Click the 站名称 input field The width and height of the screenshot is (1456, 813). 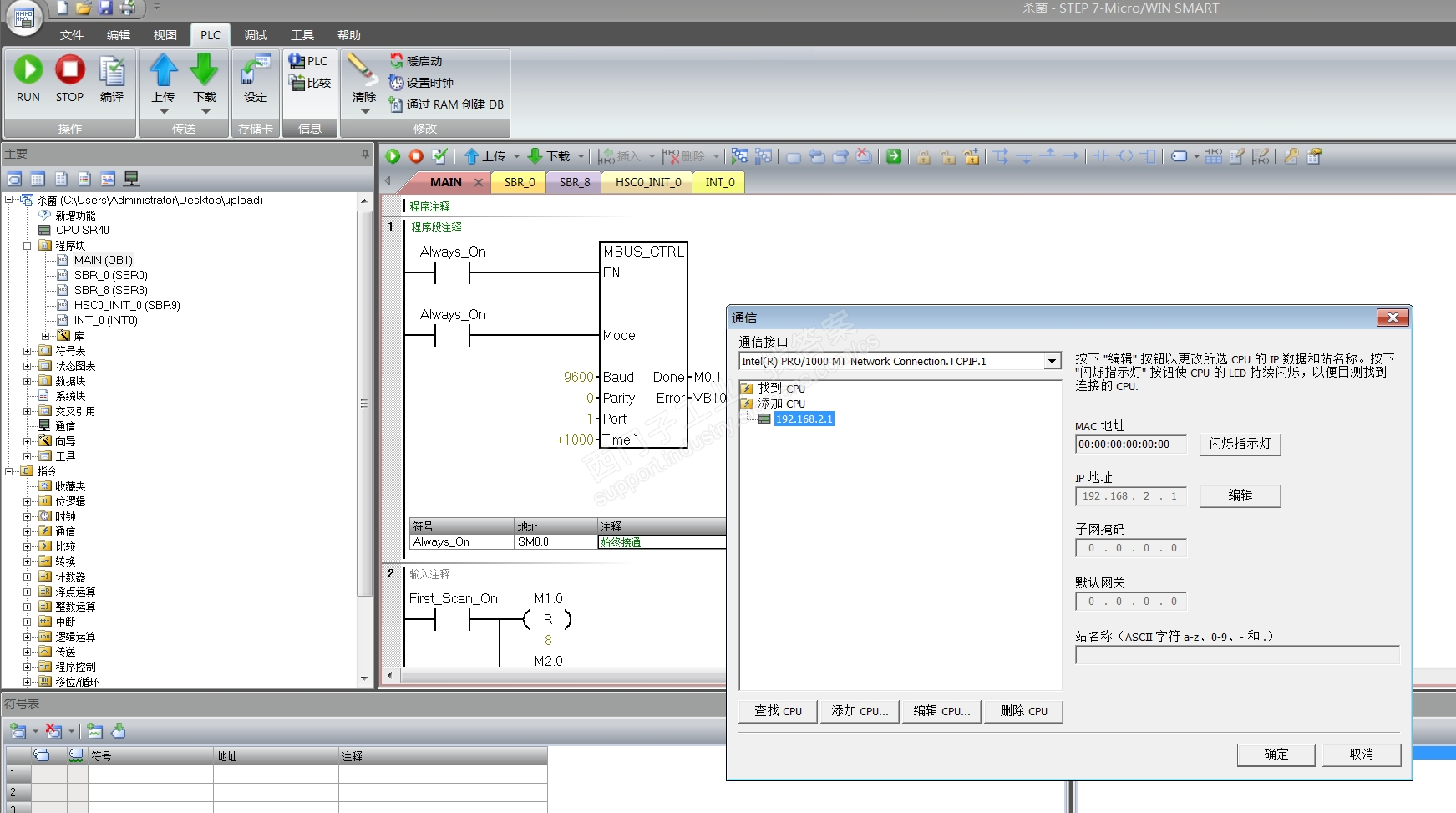click(1236, 655)
